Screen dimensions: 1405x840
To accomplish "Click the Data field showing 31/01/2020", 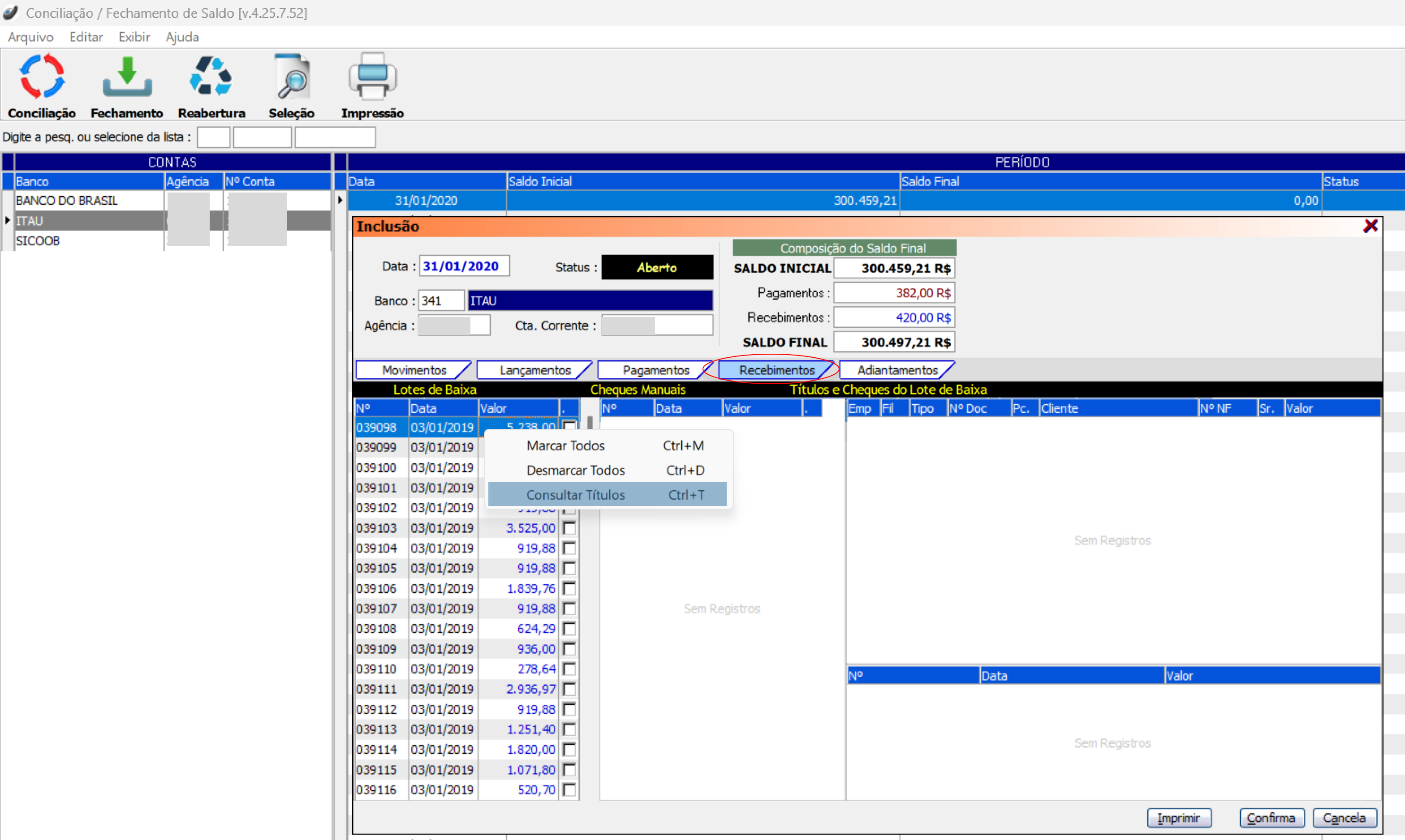I will click(x=463, y=266).
